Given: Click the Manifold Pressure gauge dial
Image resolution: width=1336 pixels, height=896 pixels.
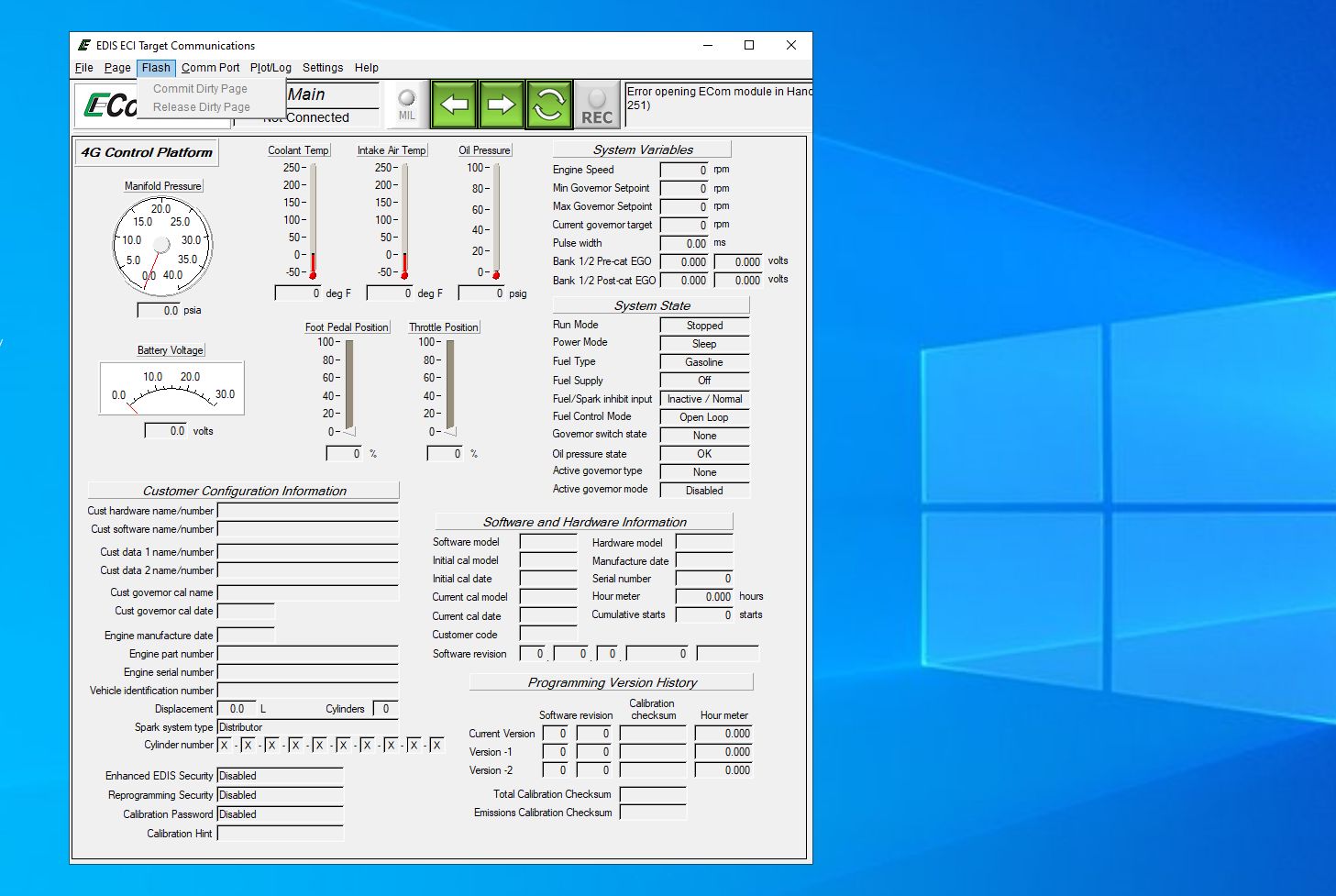Looking at the screenshot, I should pos(162,245).
